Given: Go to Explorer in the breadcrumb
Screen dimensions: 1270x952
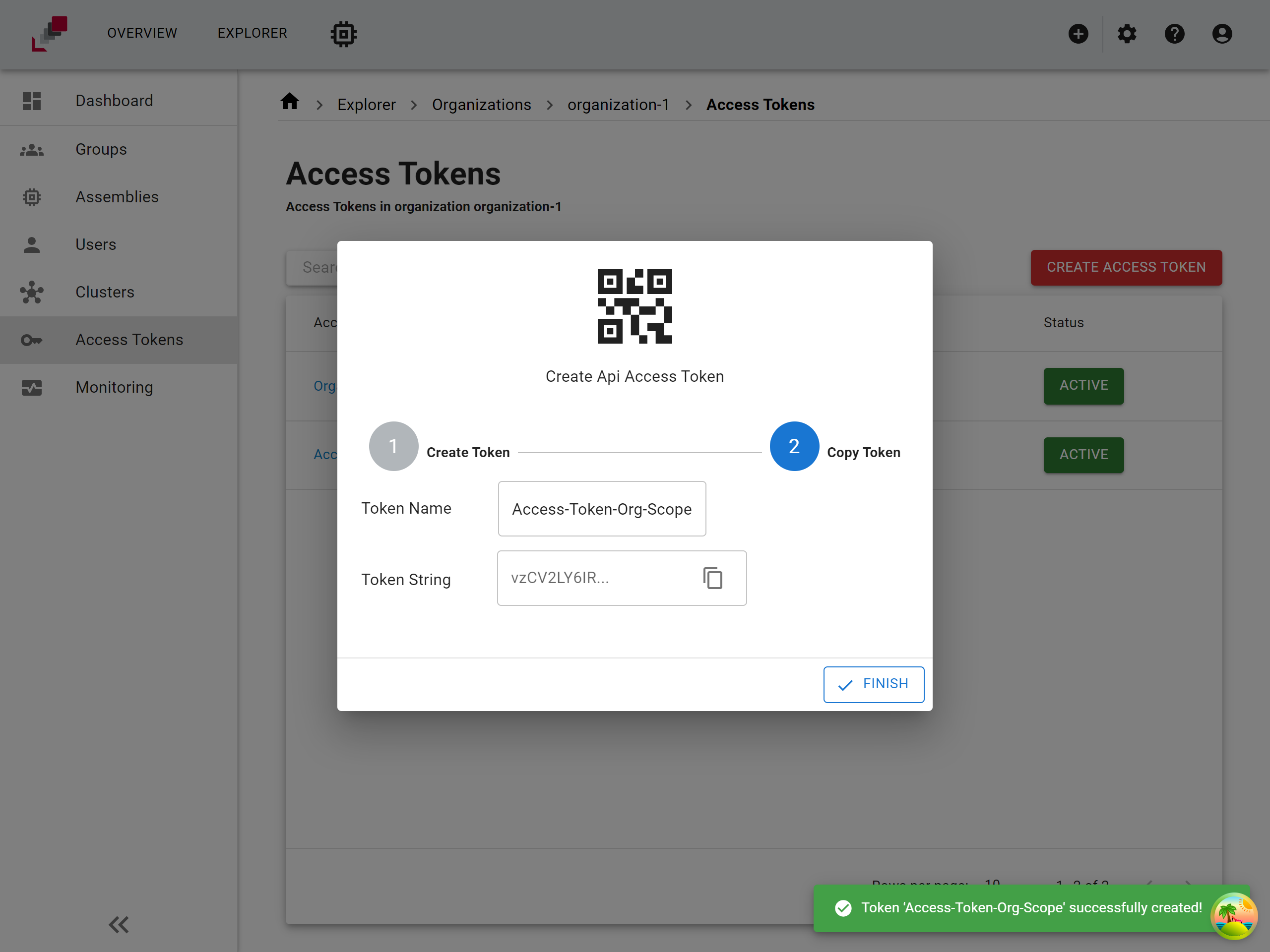Looking at the screenshot, I should tap(366, 105).
